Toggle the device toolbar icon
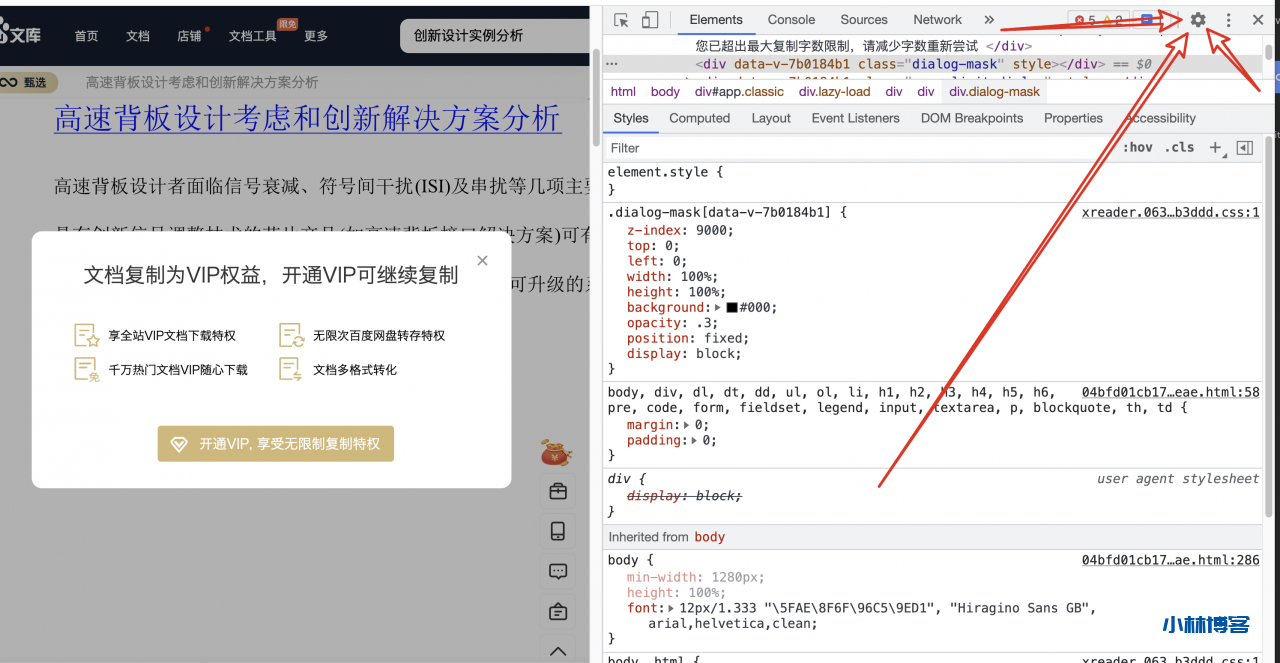The width and height of the screenshot is (1280, 663). pos(650,20)
